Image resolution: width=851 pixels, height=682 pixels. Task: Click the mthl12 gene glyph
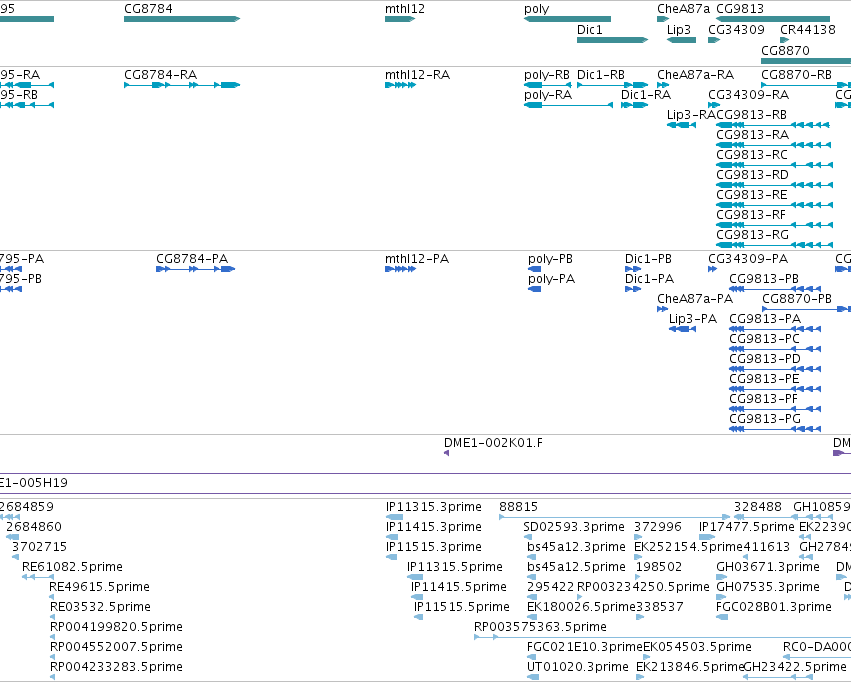coord(400,19)
